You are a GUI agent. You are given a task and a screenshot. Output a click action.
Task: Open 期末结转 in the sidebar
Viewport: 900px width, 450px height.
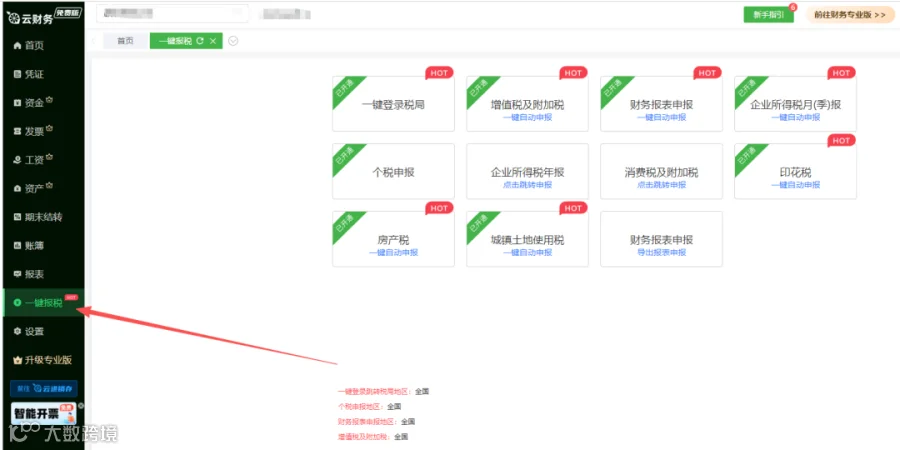tap(42, 217)
